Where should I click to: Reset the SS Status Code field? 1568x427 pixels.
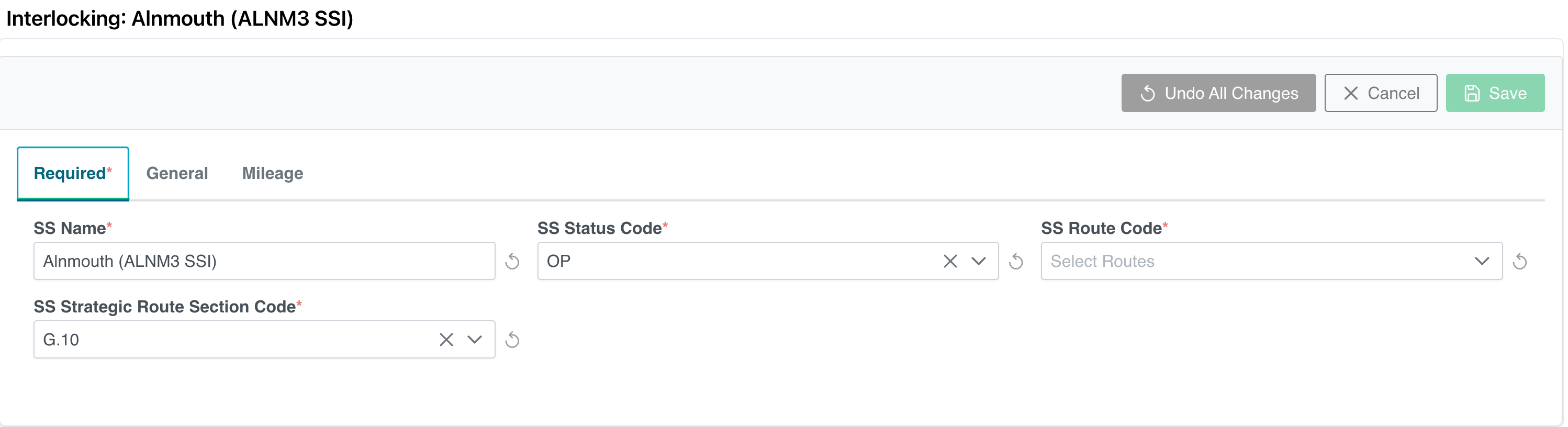1016,262
